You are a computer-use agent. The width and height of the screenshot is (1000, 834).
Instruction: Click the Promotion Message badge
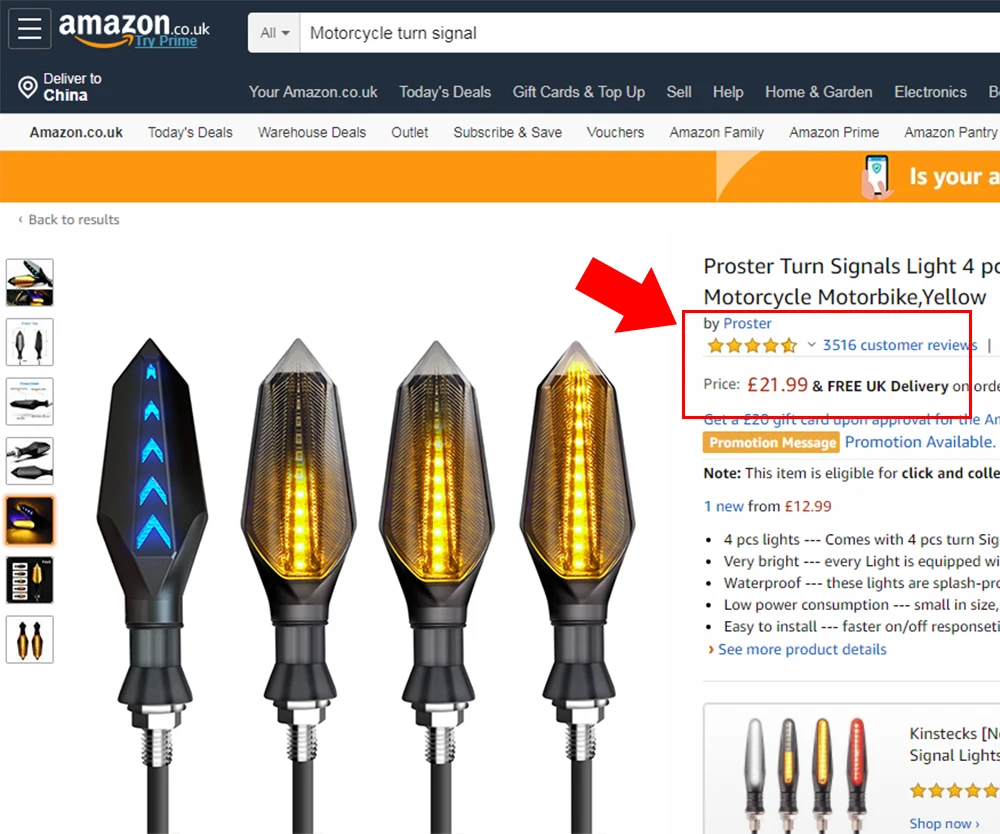point(772,443)
